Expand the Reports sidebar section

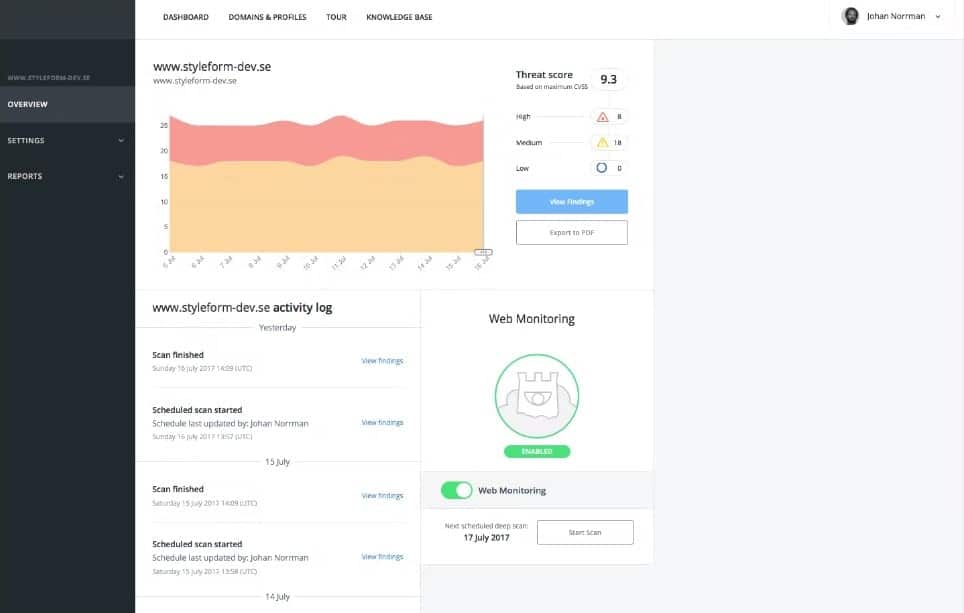pos(67,176)
